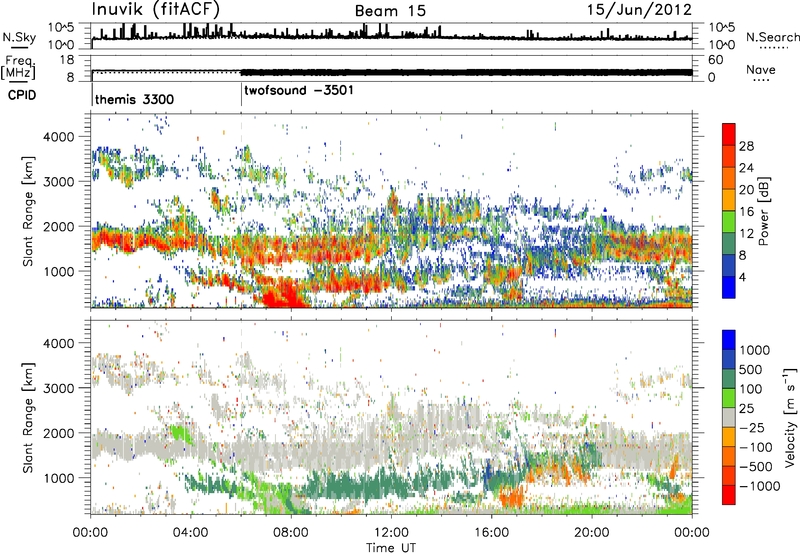Click "Slant Range [km]" label of velocity panel
The height and width of the screenshot is (554, 800).
pyautogui.click(x=28, y=418)
